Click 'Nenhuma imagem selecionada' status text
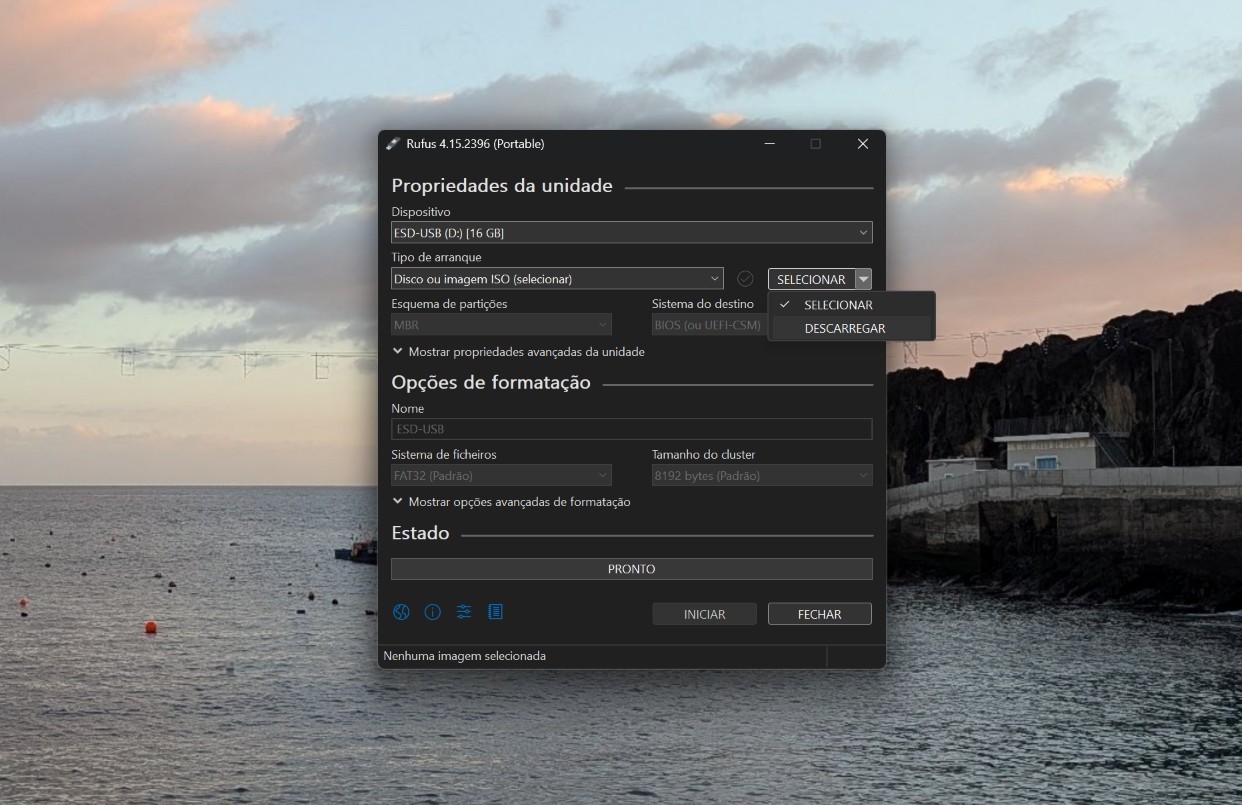This screenshot has height=805, width=1242. click(465, 656)
